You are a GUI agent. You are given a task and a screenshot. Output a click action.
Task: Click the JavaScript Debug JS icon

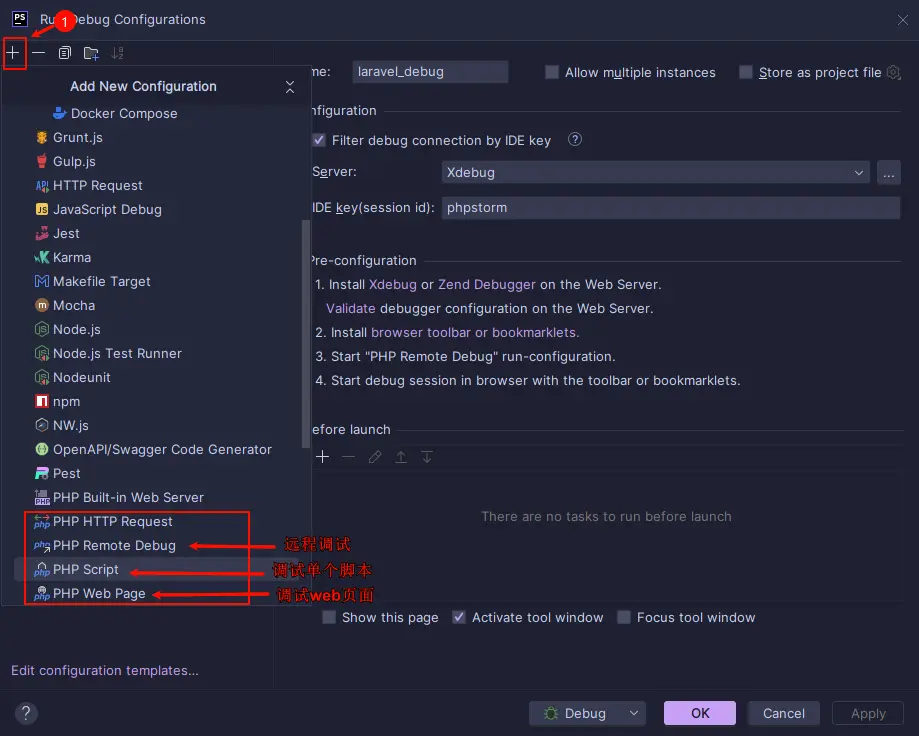(x=42, y=209)
